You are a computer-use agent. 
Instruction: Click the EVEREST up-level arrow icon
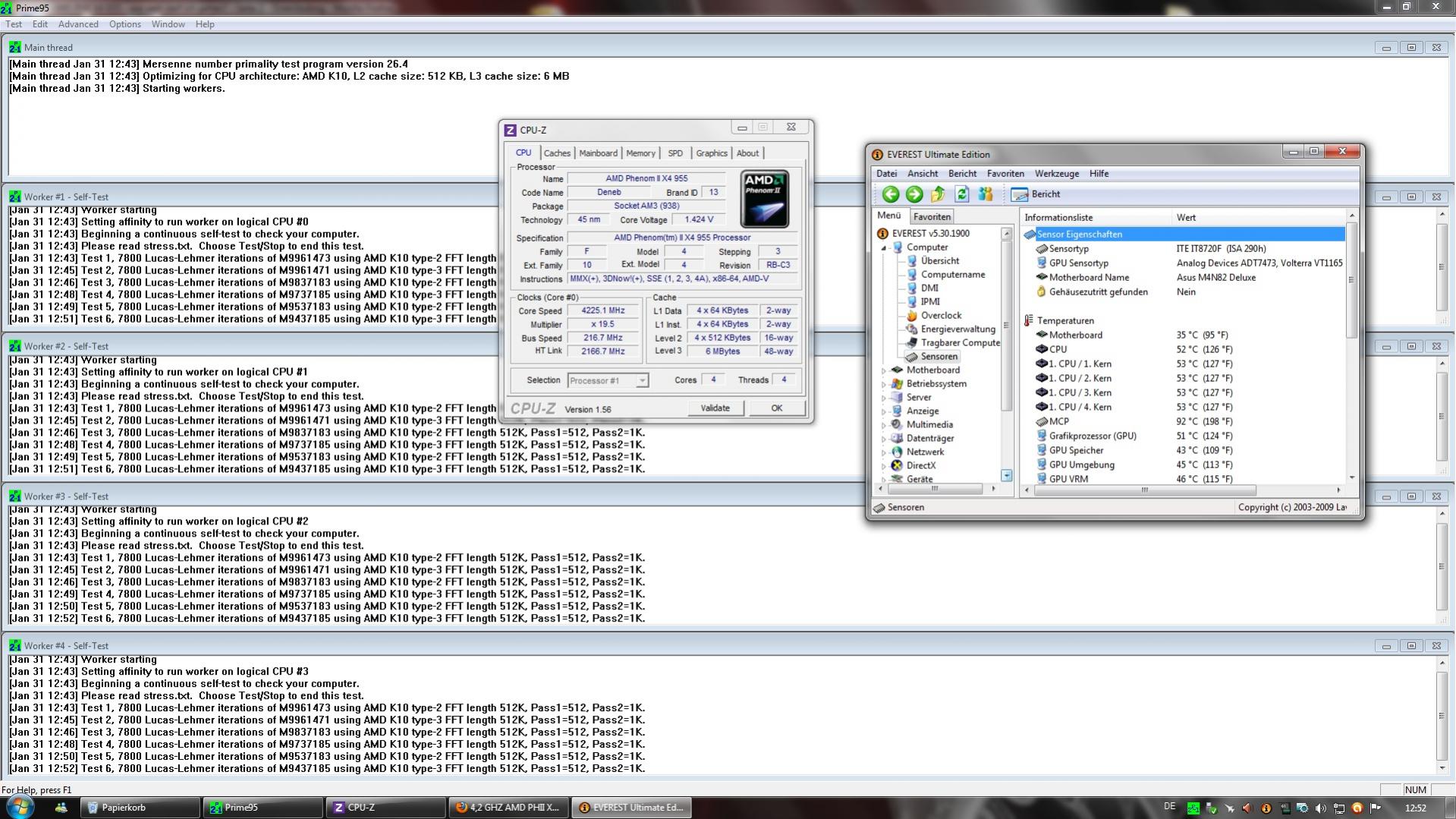tap(938, 194)
